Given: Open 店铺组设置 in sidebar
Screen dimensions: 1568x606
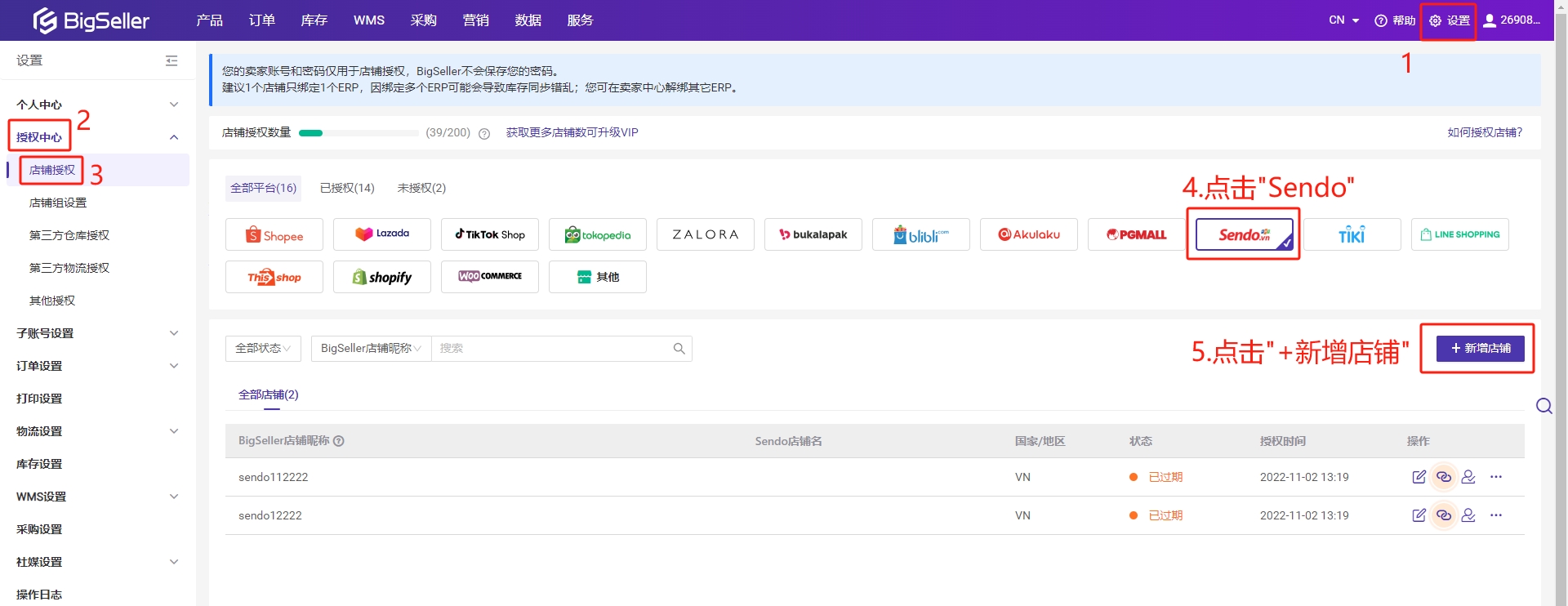Looking at the screenshot, I should click(58, 203).
